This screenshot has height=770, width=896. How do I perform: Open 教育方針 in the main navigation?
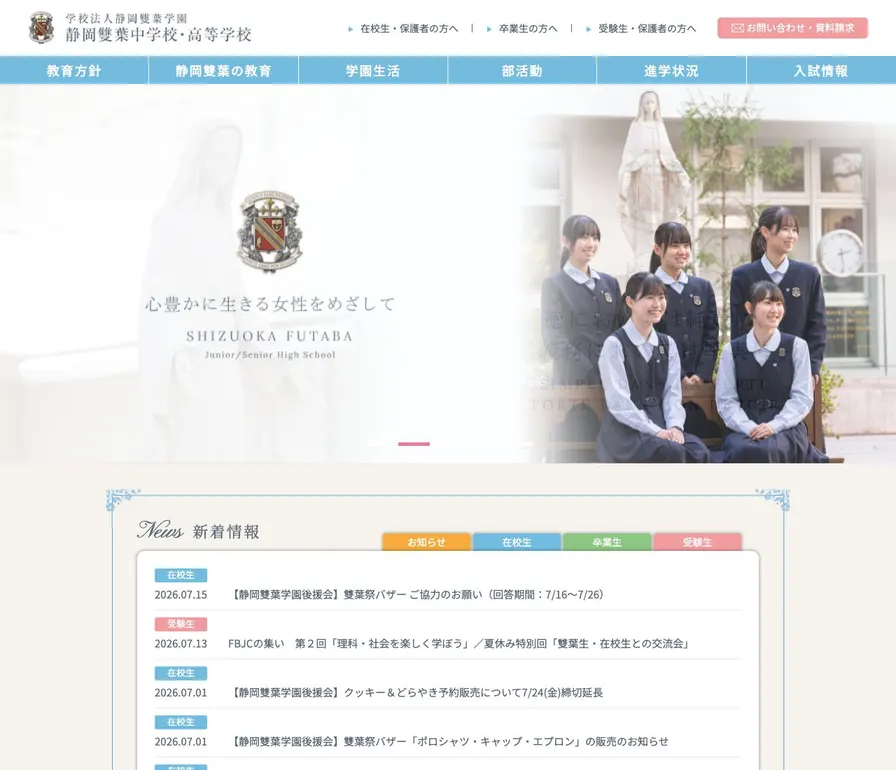point(74,70)
